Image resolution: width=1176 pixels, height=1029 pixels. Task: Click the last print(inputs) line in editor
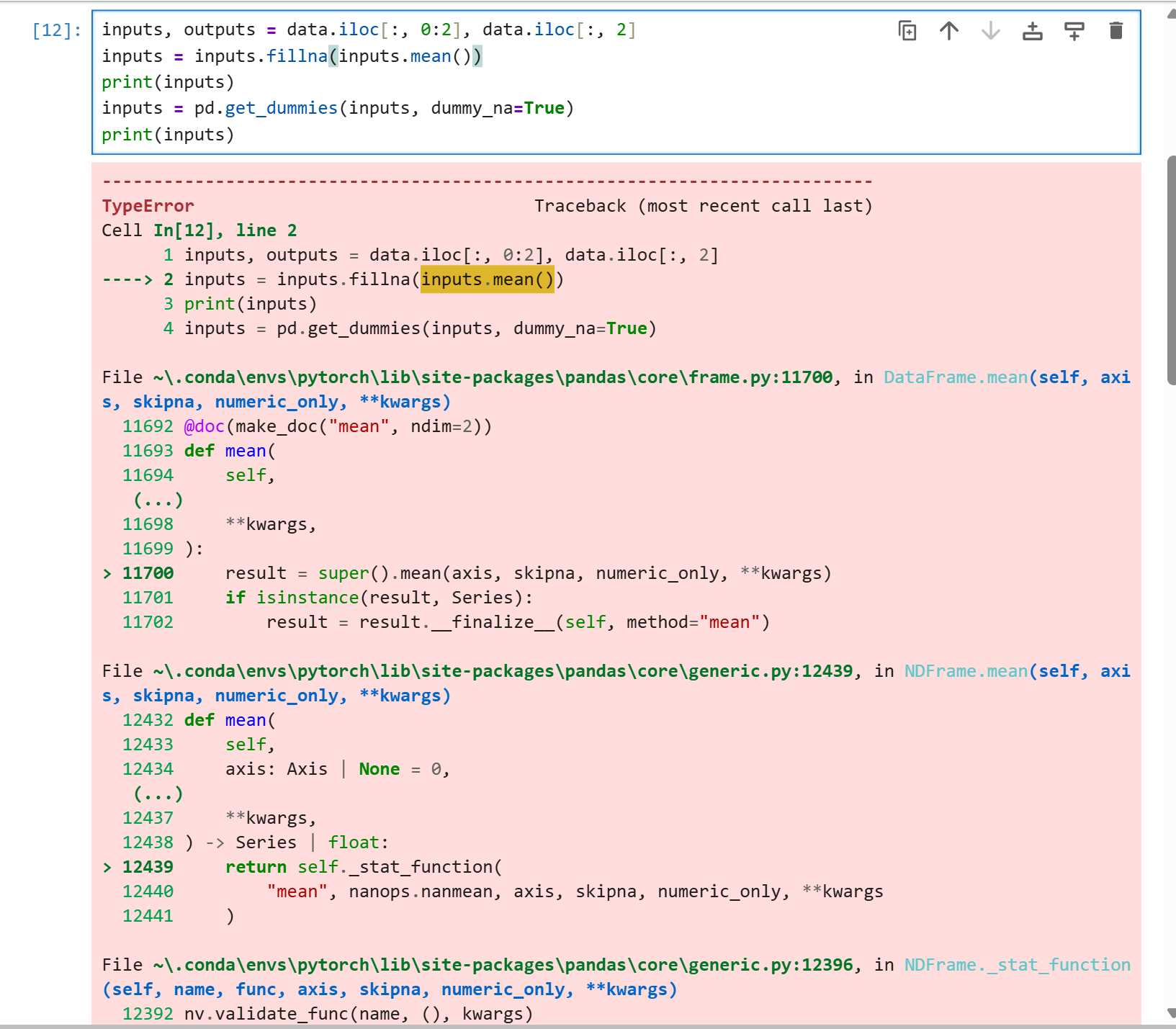(168, 135)
